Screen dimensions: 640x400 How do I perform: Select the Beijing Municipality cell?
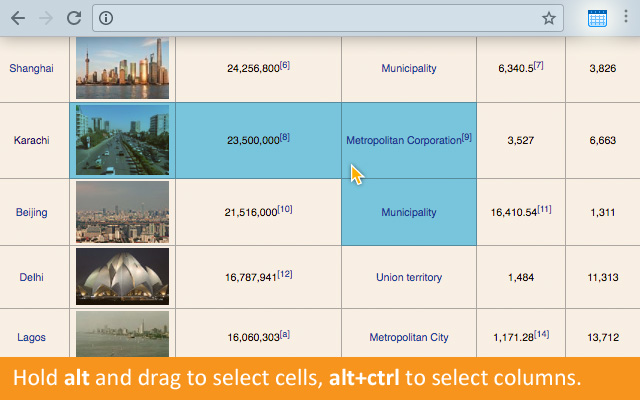coord(408,212)
